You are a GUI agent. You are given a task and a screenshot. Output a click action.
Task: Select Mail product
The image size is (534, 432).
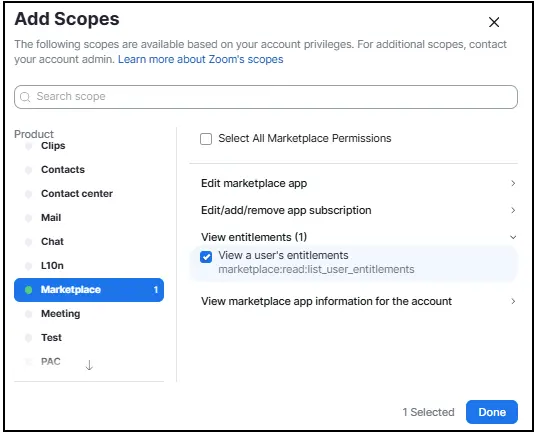[51, 217]
